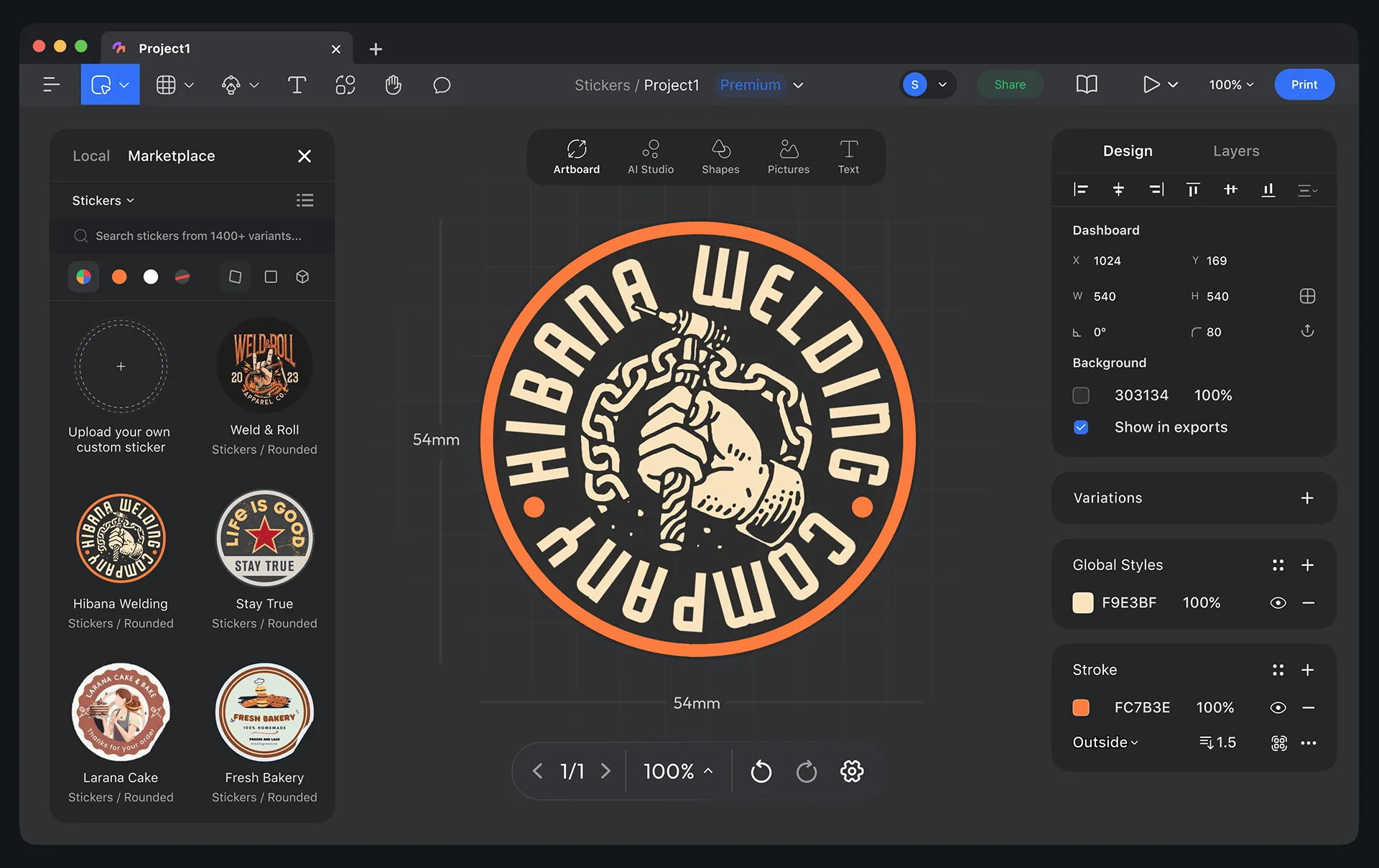The width and height of the screenshot is (1379, 868).
Task: Click Text in the canvas toolbar
Action: tap(848, 157)
